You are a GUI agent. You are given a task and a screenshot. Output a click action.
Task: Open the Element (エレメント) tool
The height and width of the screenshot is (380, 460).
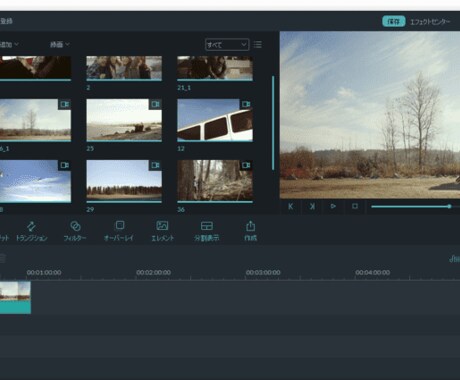tap(162, 231)
